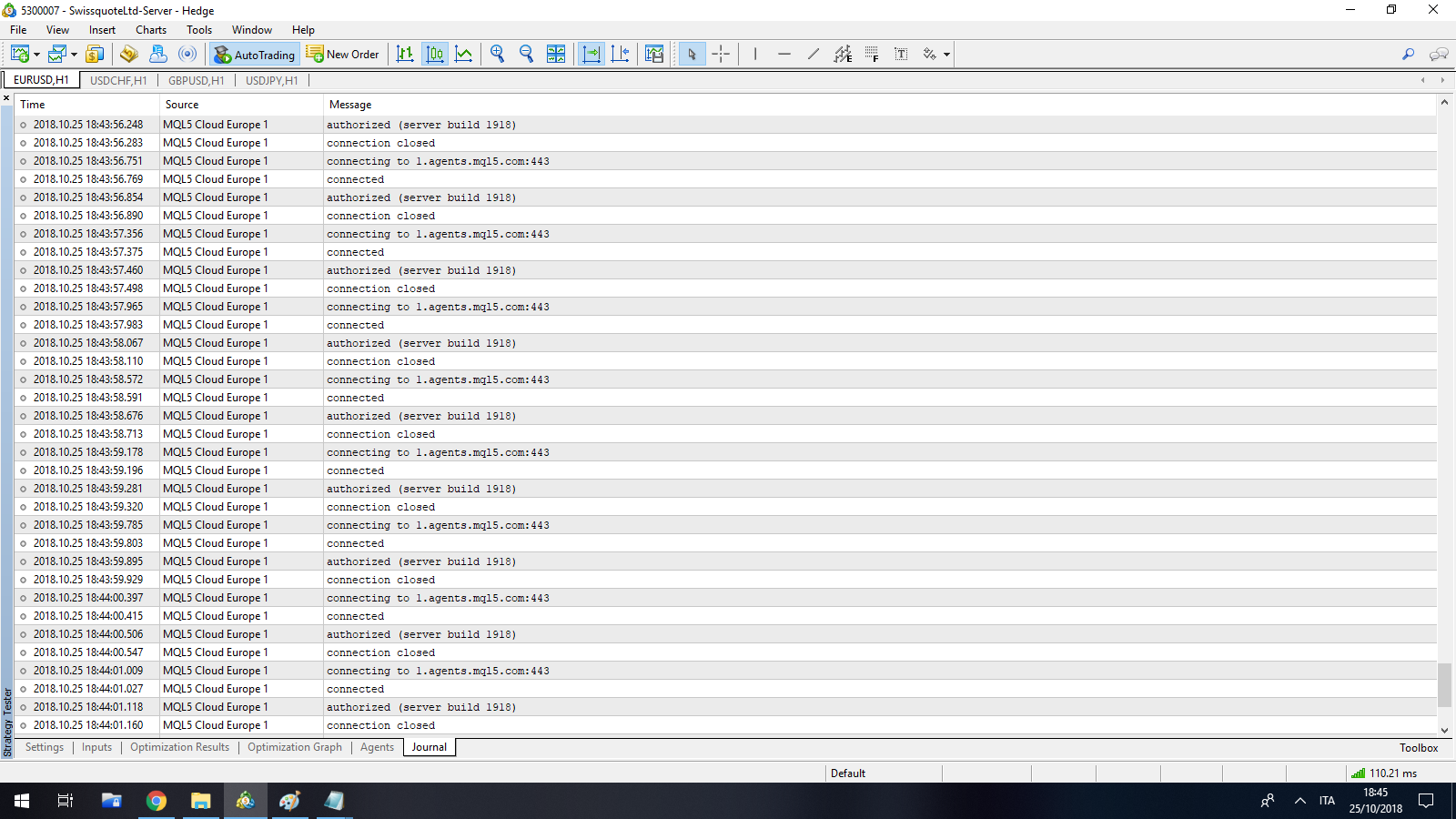Zoom in on the chart
This screenshot has width=1456, height=819.
click(497, 55)
